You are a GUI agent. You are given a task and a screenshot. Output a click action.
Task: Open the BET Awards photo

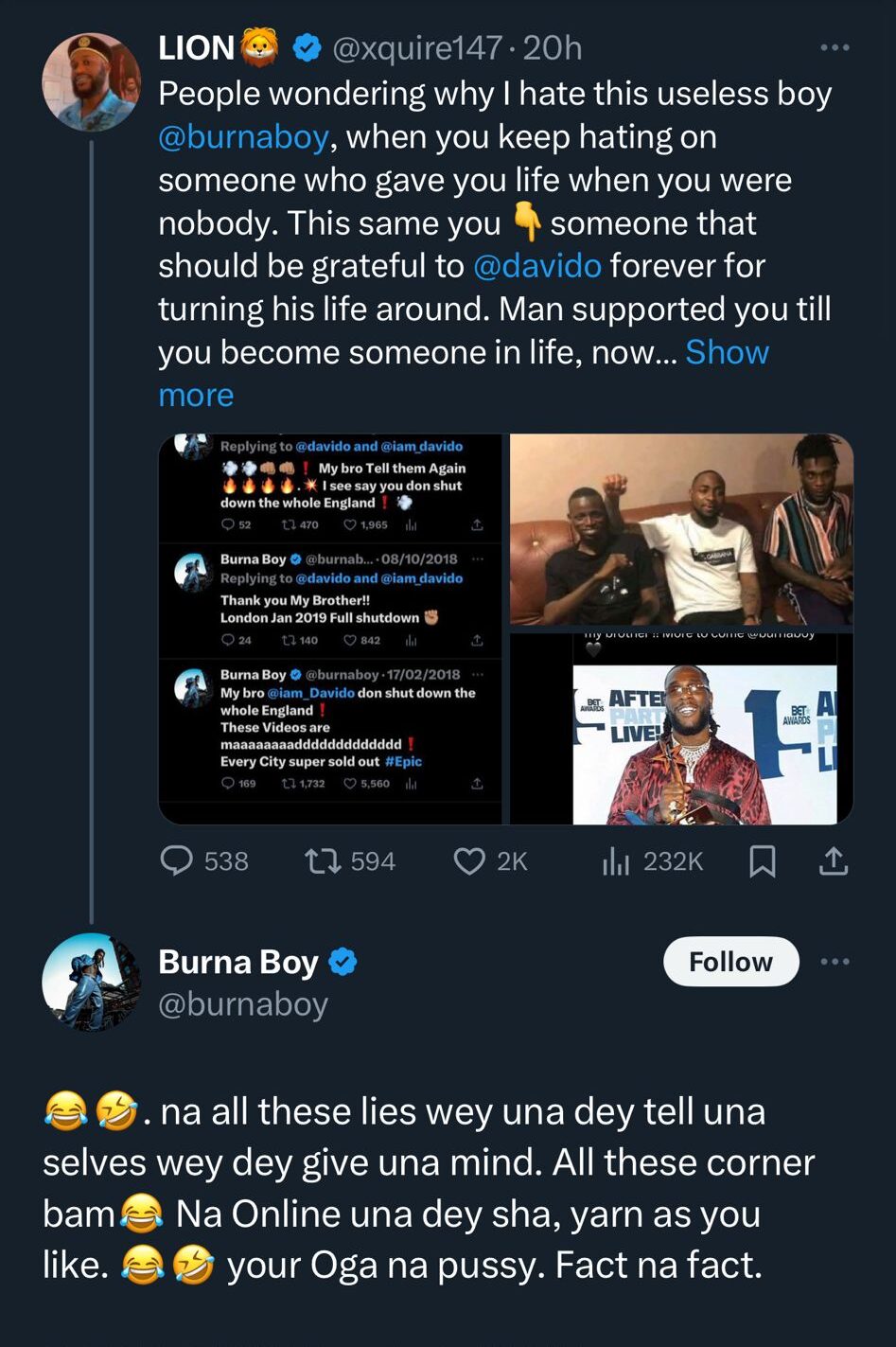click(x=704, y=743)
